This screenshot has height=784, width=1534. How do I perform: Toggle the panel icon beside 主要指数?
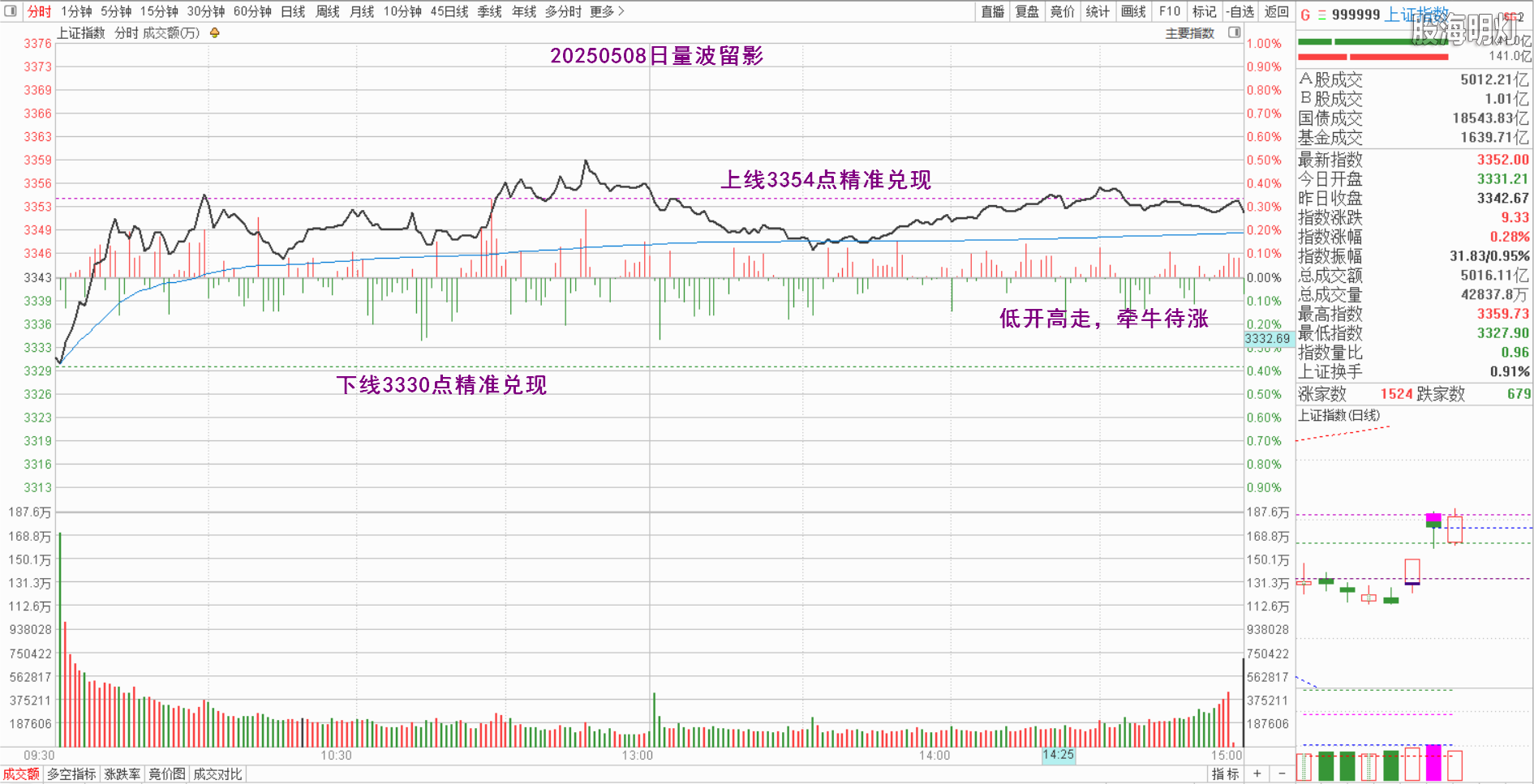tap(1235, 32)
